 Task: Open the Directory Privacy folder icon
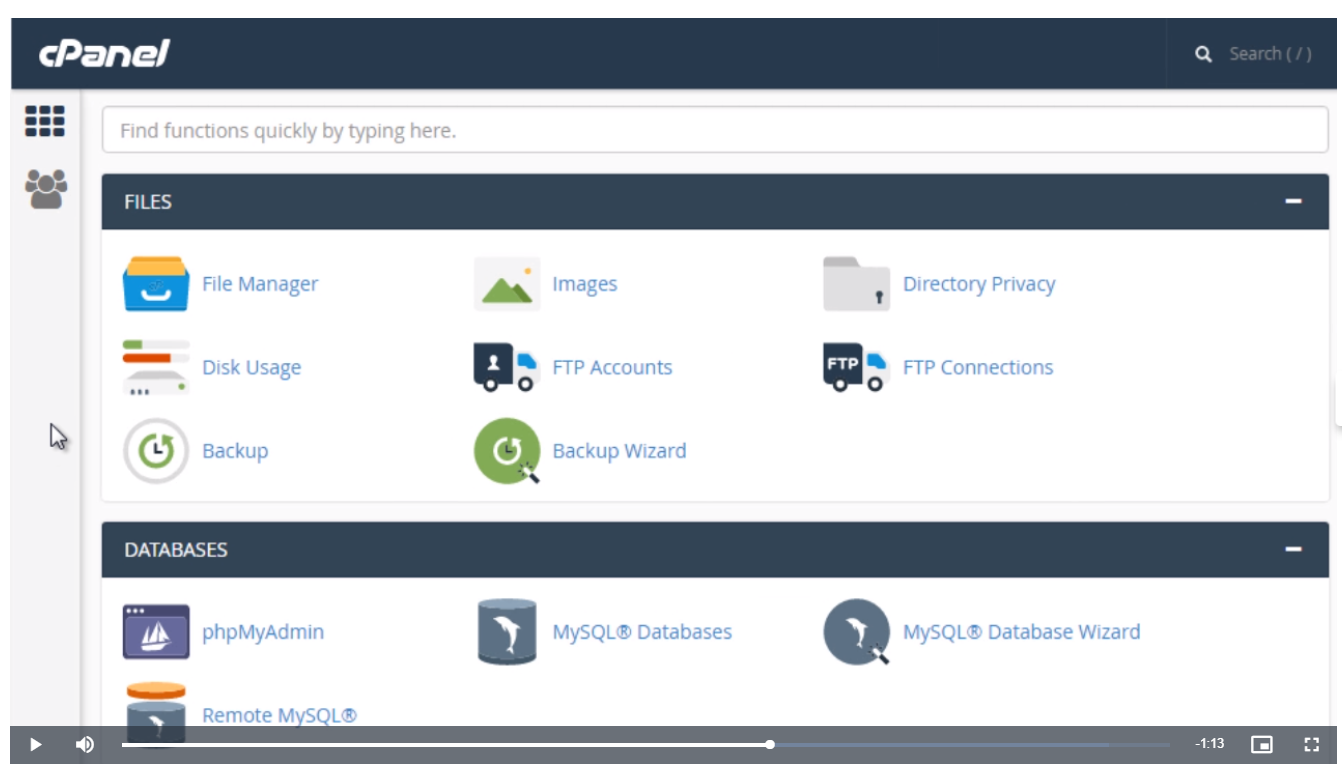[x=856, y=284]
